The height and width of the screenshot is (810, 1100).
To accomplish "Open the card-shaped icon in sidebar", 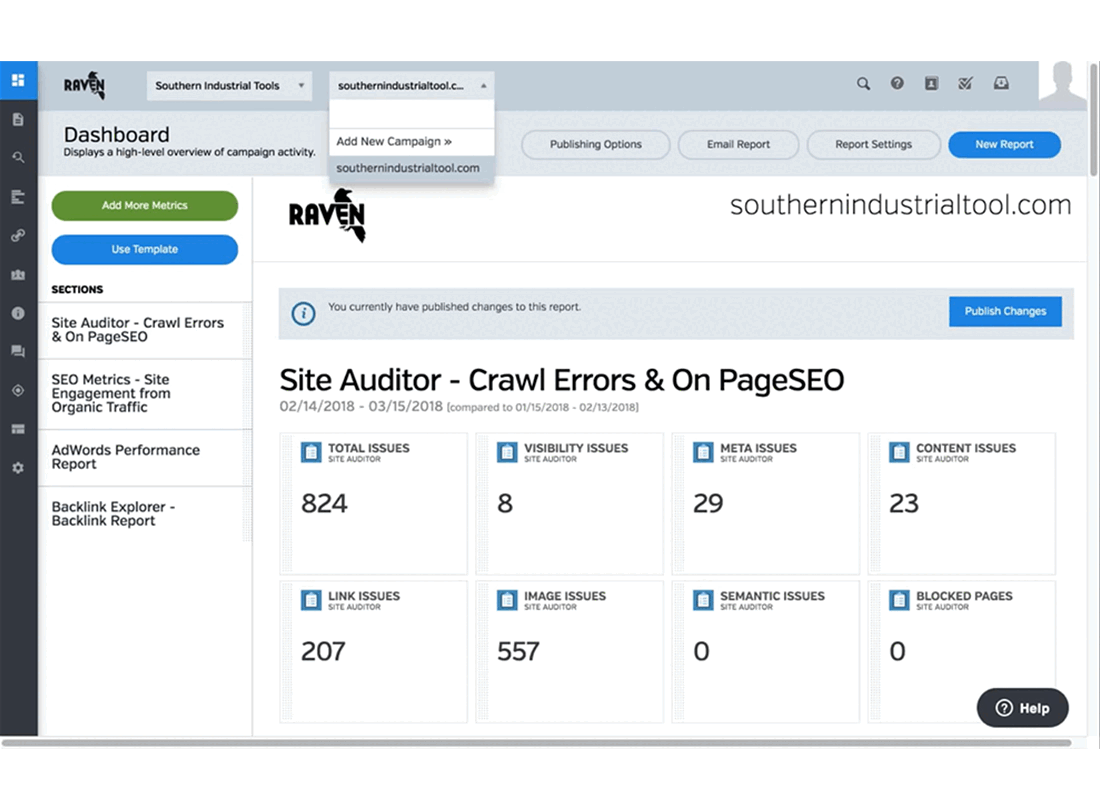I will [18, 428].
